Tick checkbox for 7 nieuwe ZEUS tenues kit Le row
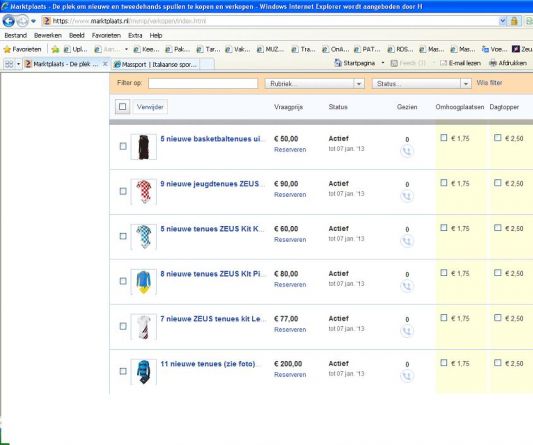Screen dimensions: 533x445 coord(123,326)
